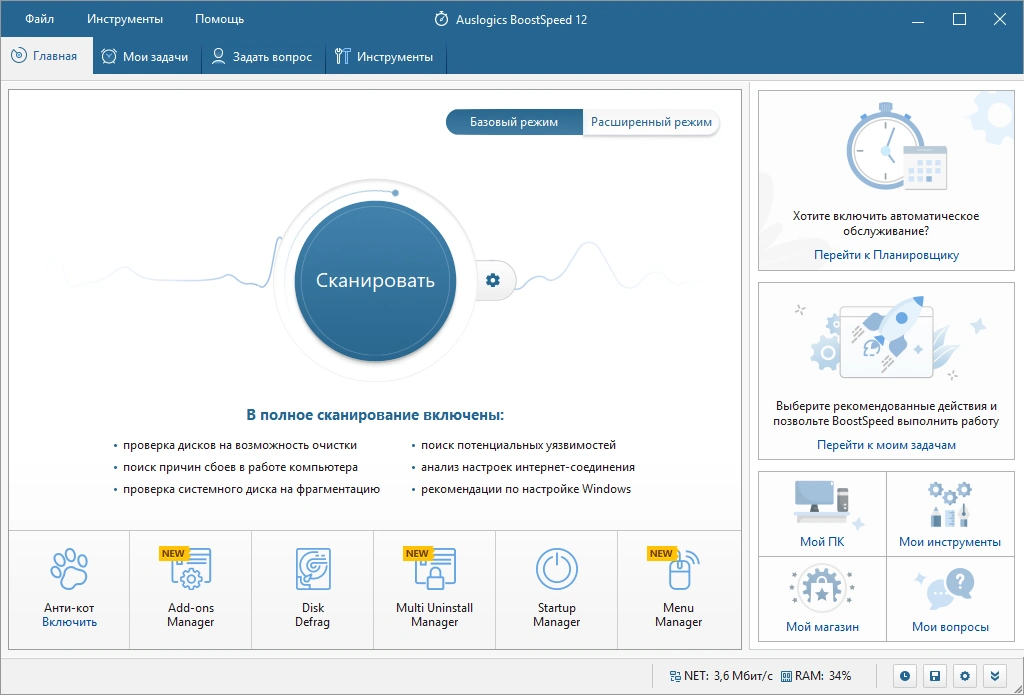Start the scan with Сканировать button

point(376,281)
